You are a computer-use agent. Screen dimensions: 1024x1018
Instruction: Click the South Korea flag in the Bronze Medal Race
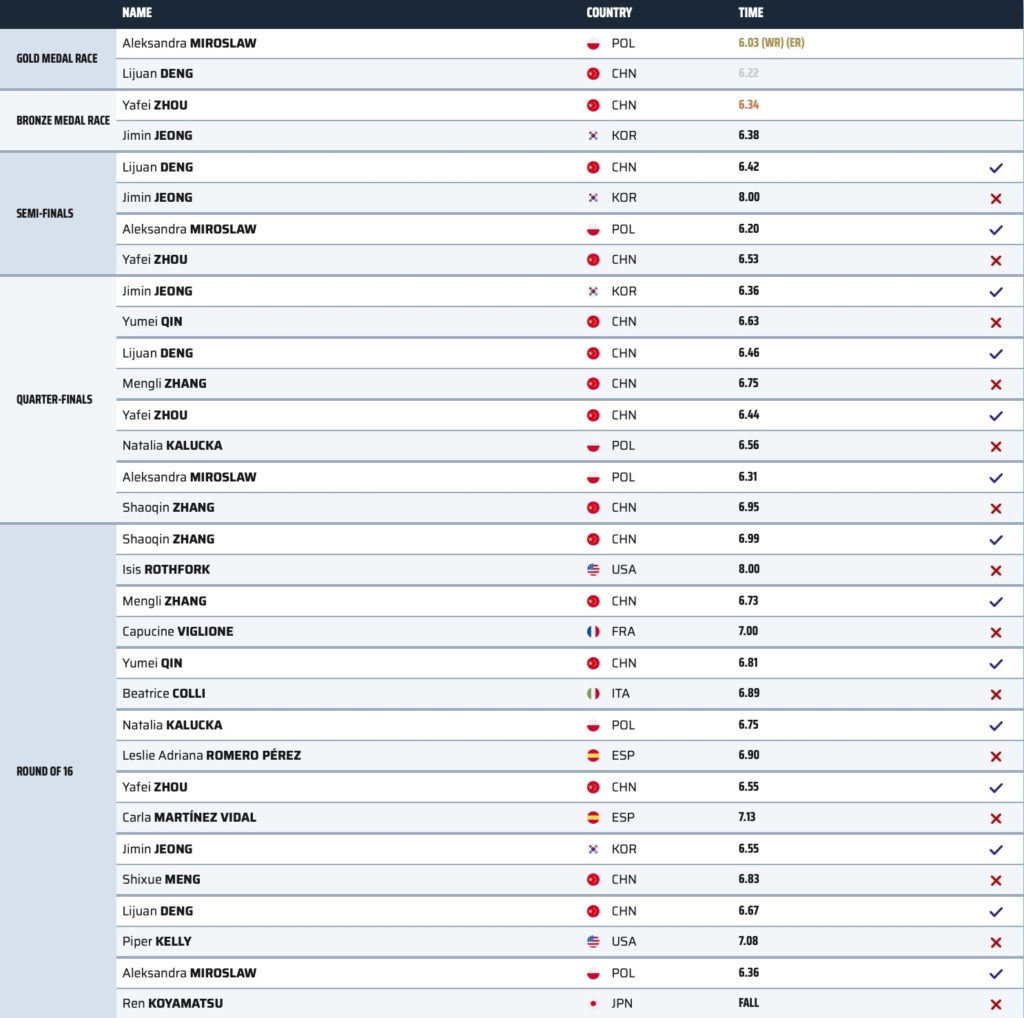(593, 136)
